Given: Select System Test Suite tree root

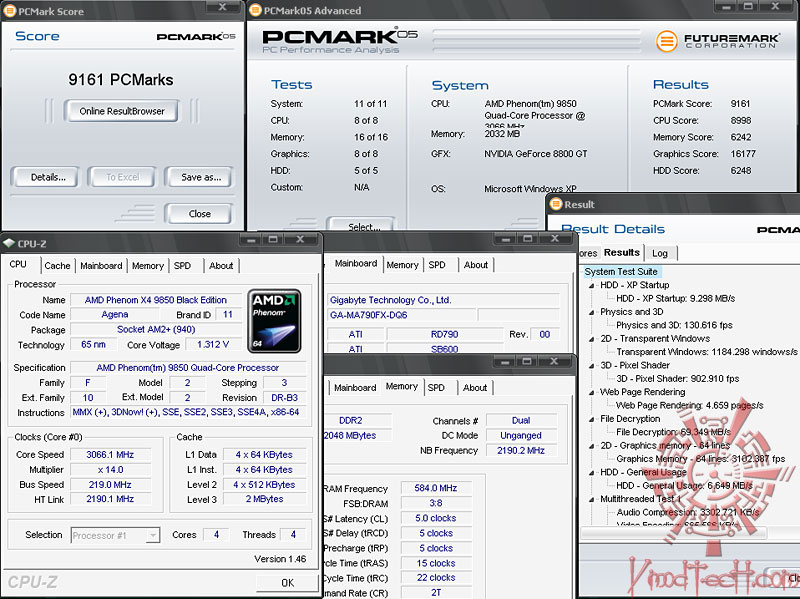Looking at the screenshot, I should click(x=621, y=271).
